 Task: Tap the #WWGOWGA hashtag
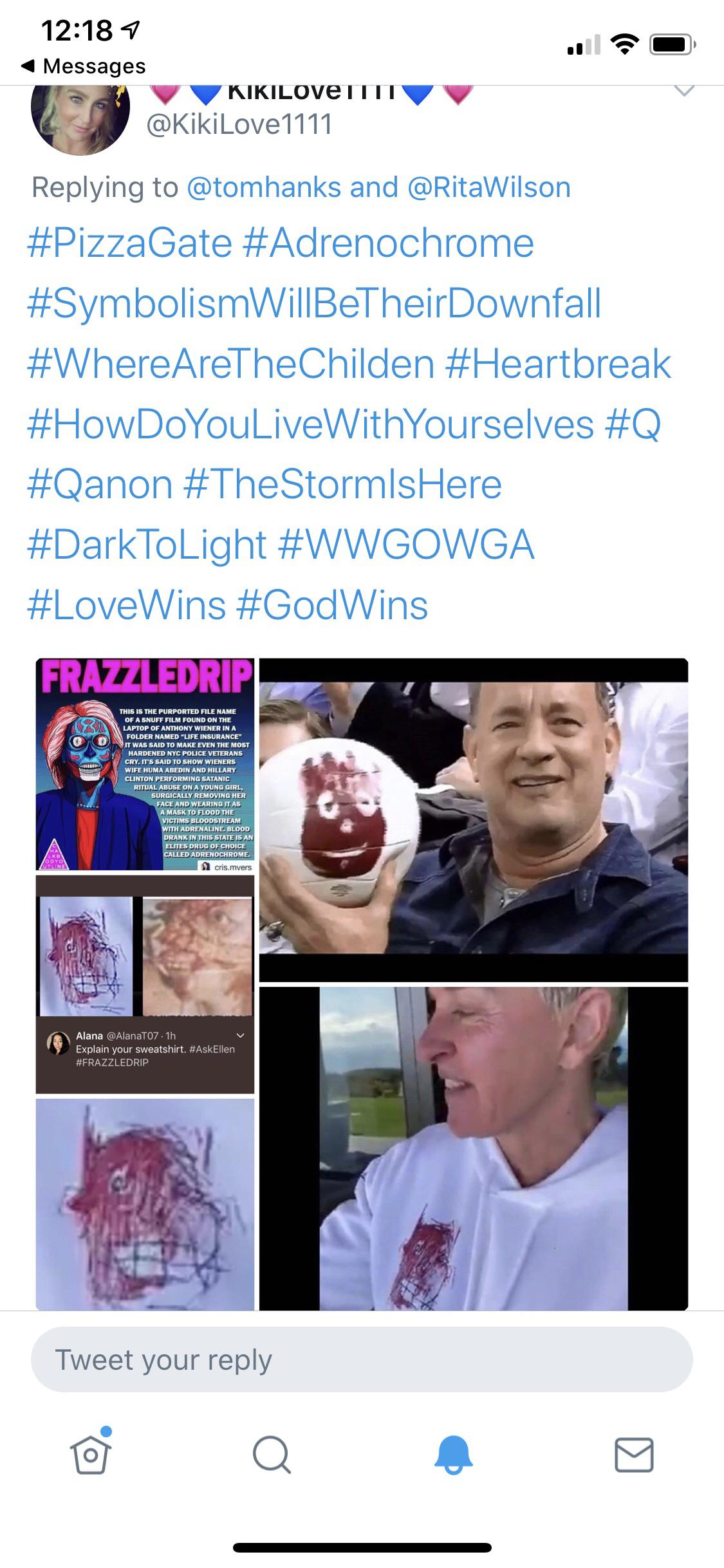pyautogui.click(x=406, y=545)
